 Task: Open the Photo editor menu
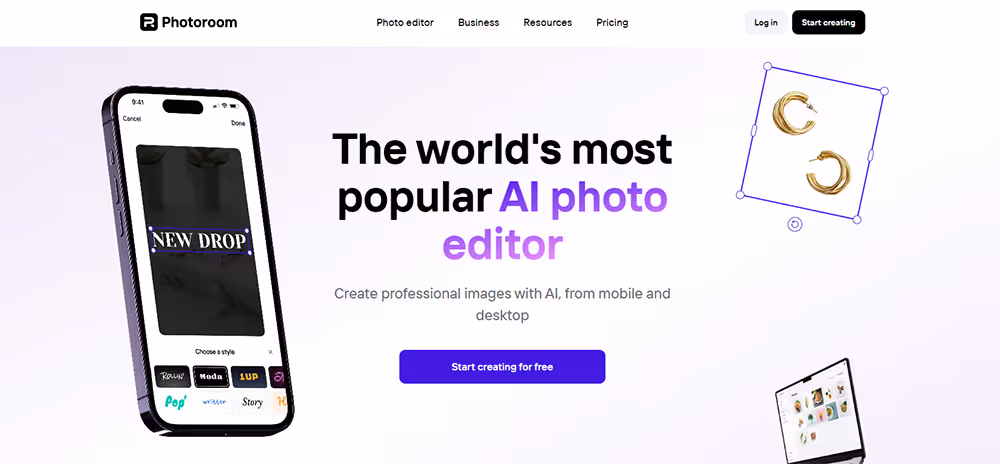(405, 22)
